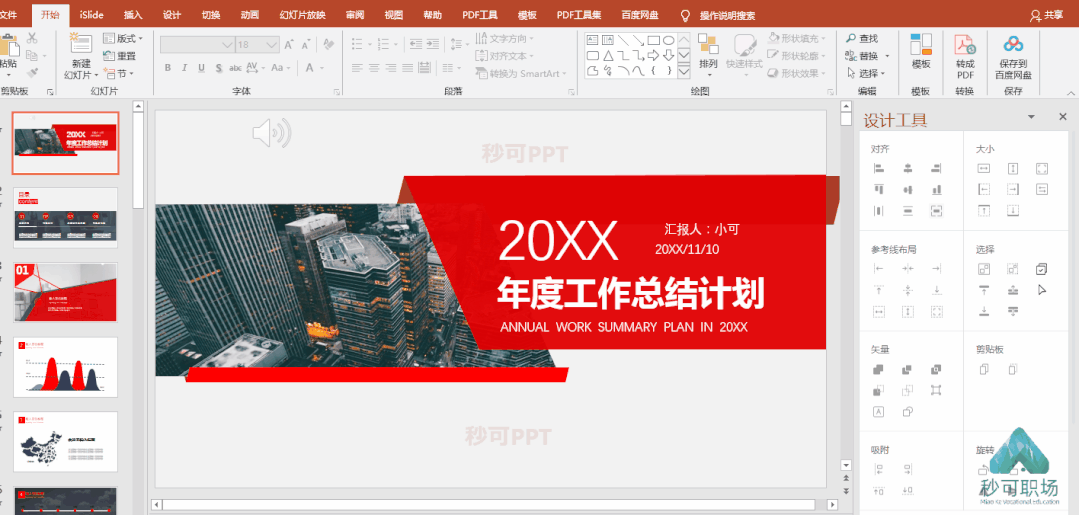Open the font name dropdown
Screen dimensions: 1079x515
pos(228,45)
